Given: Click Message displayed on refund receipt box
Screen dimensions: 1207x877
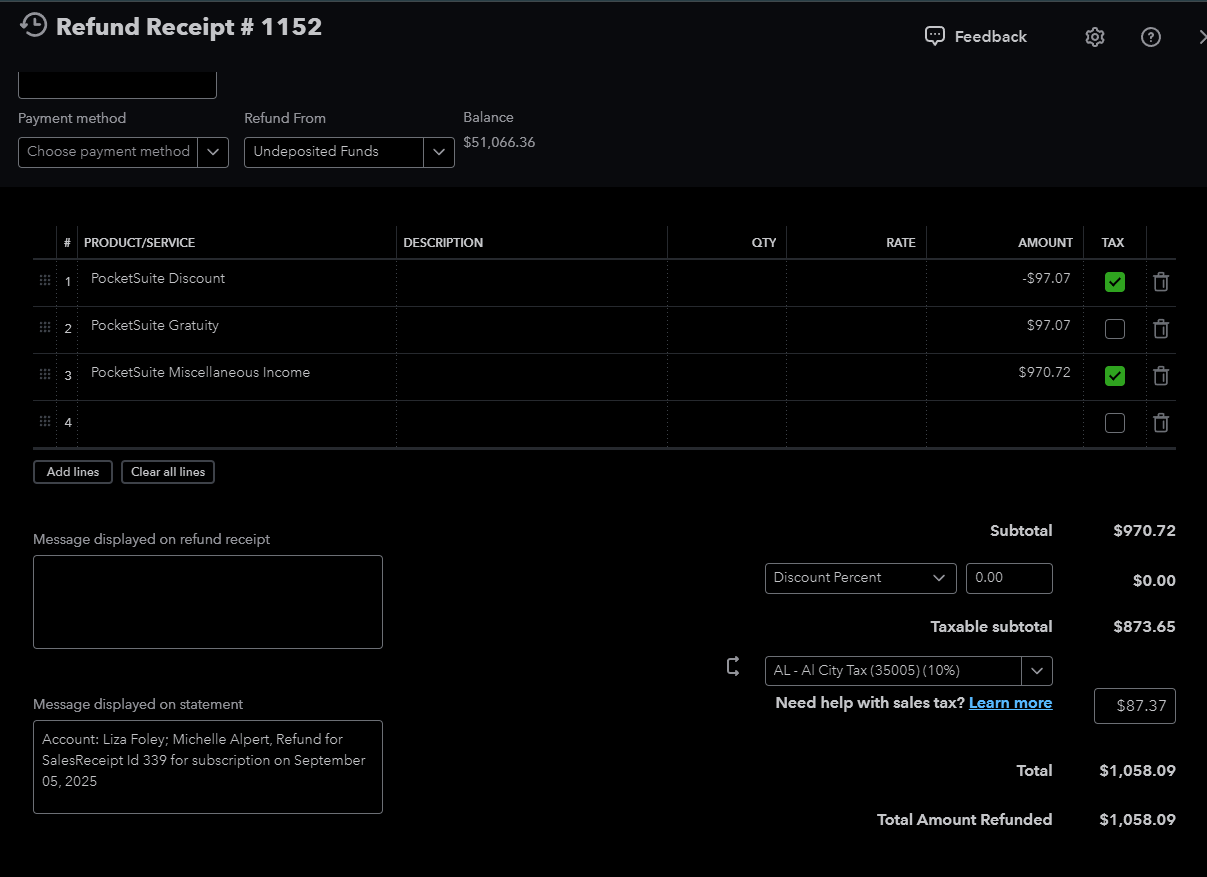Looking at the screenshot, I should (208, 602).
